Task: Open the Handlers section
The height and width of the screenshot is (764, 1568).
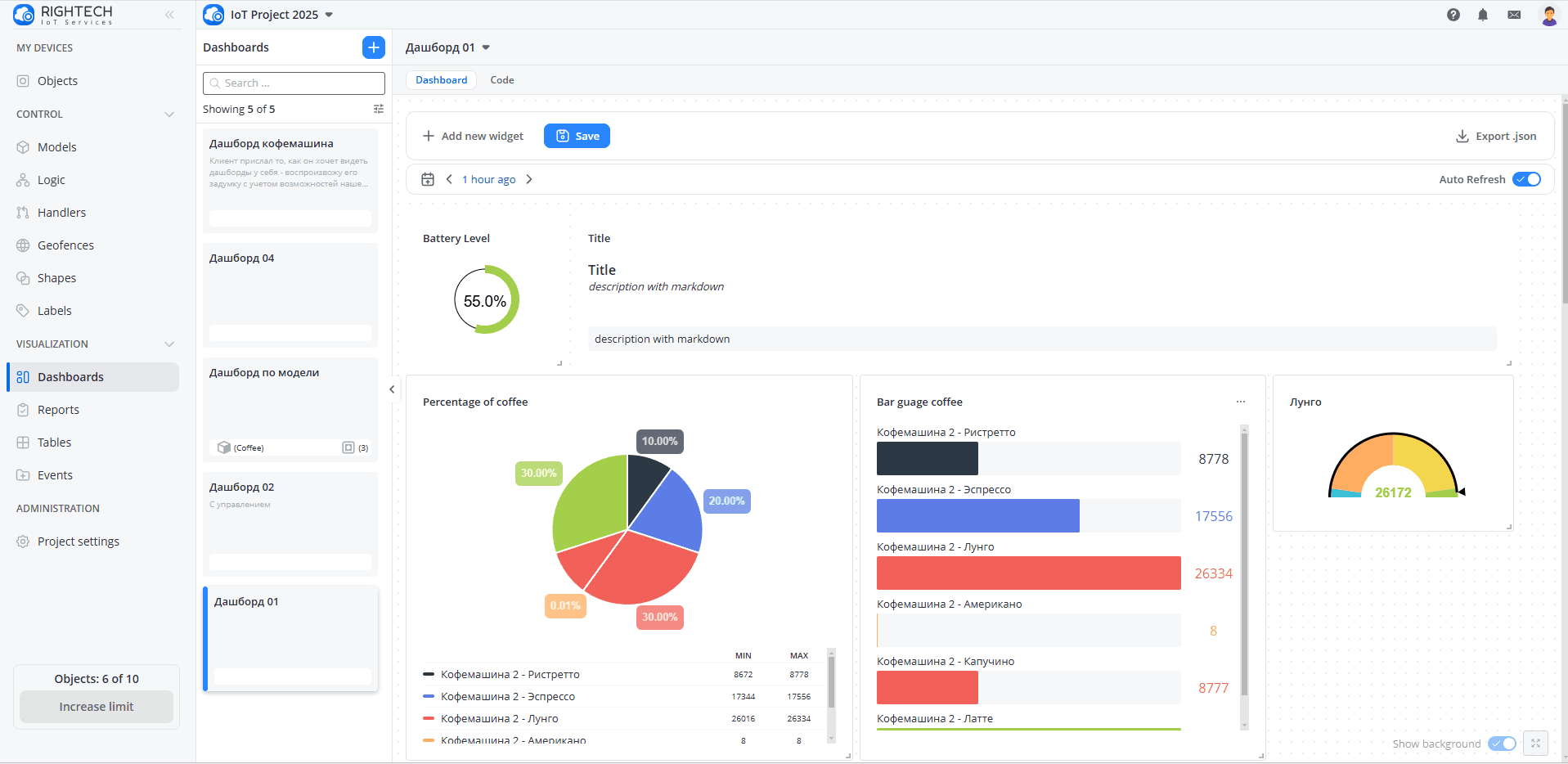Action: click(61, 212)
